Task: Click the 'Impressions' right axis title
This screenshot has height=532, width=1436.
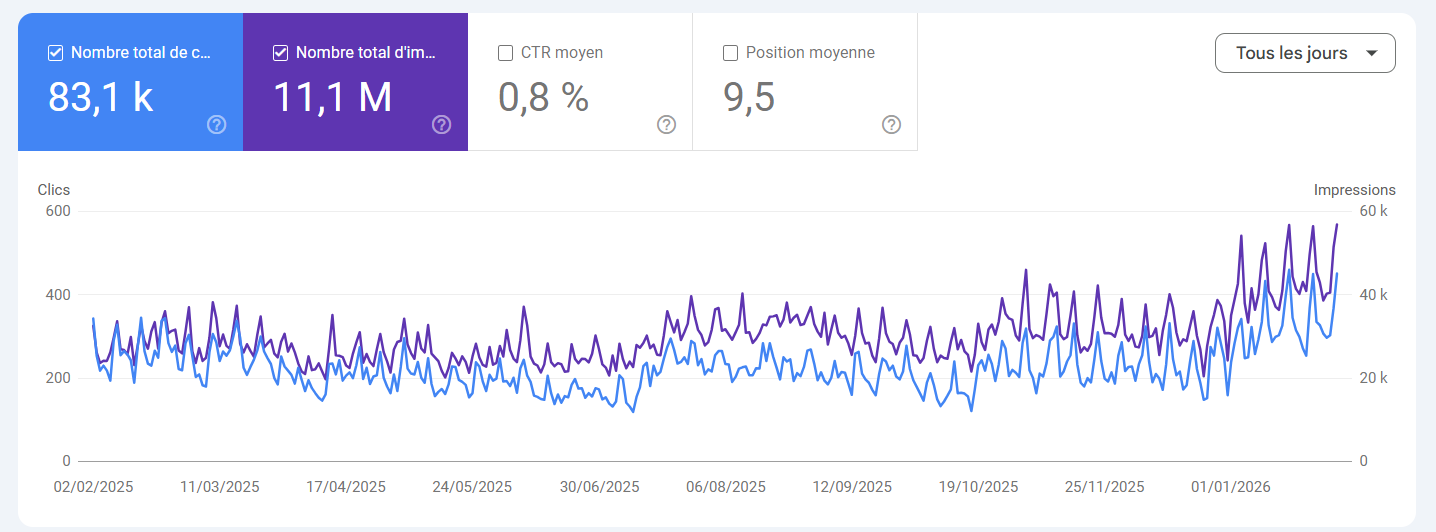Action: coord(1354,190)
